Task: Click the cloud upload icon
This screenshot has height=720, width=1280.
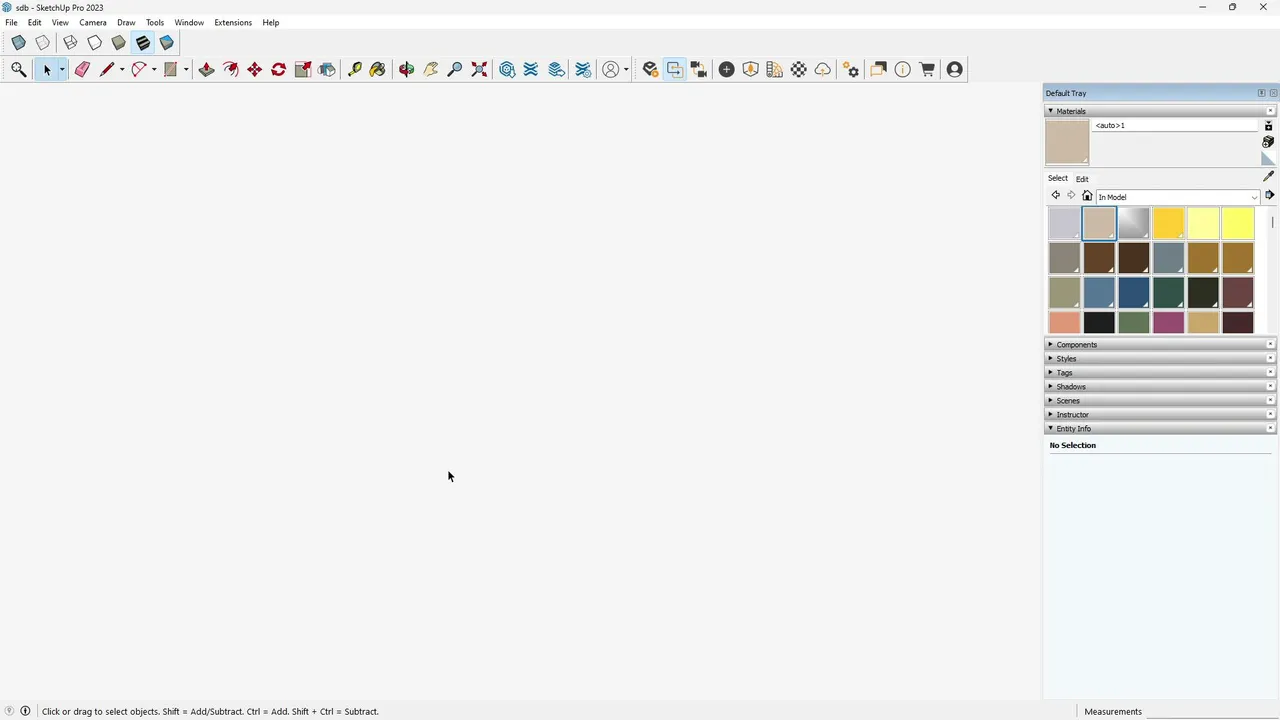Action: pyautogui.click(x=822, y=69)
